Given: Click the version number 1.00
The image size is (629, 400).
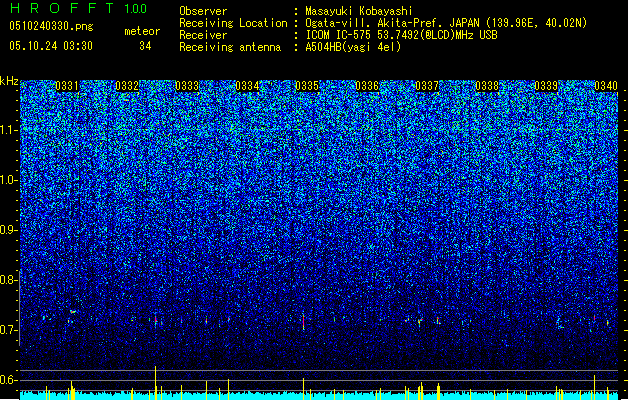Looking at the screenshot, I should [136, 8].
